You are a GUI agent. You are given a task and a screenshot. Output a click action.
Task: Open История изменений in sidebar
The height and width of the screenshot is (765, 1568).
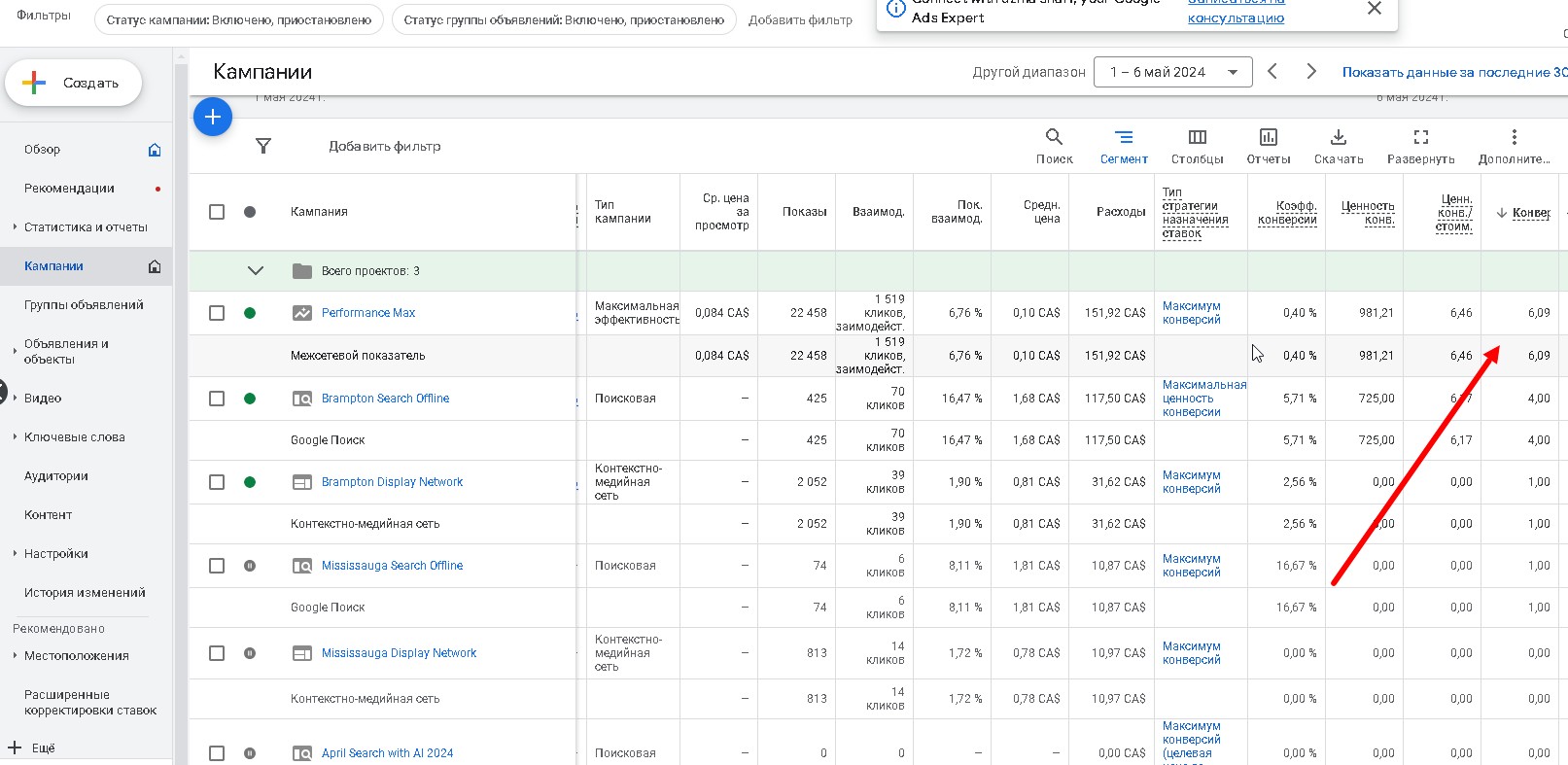point(85,593)
